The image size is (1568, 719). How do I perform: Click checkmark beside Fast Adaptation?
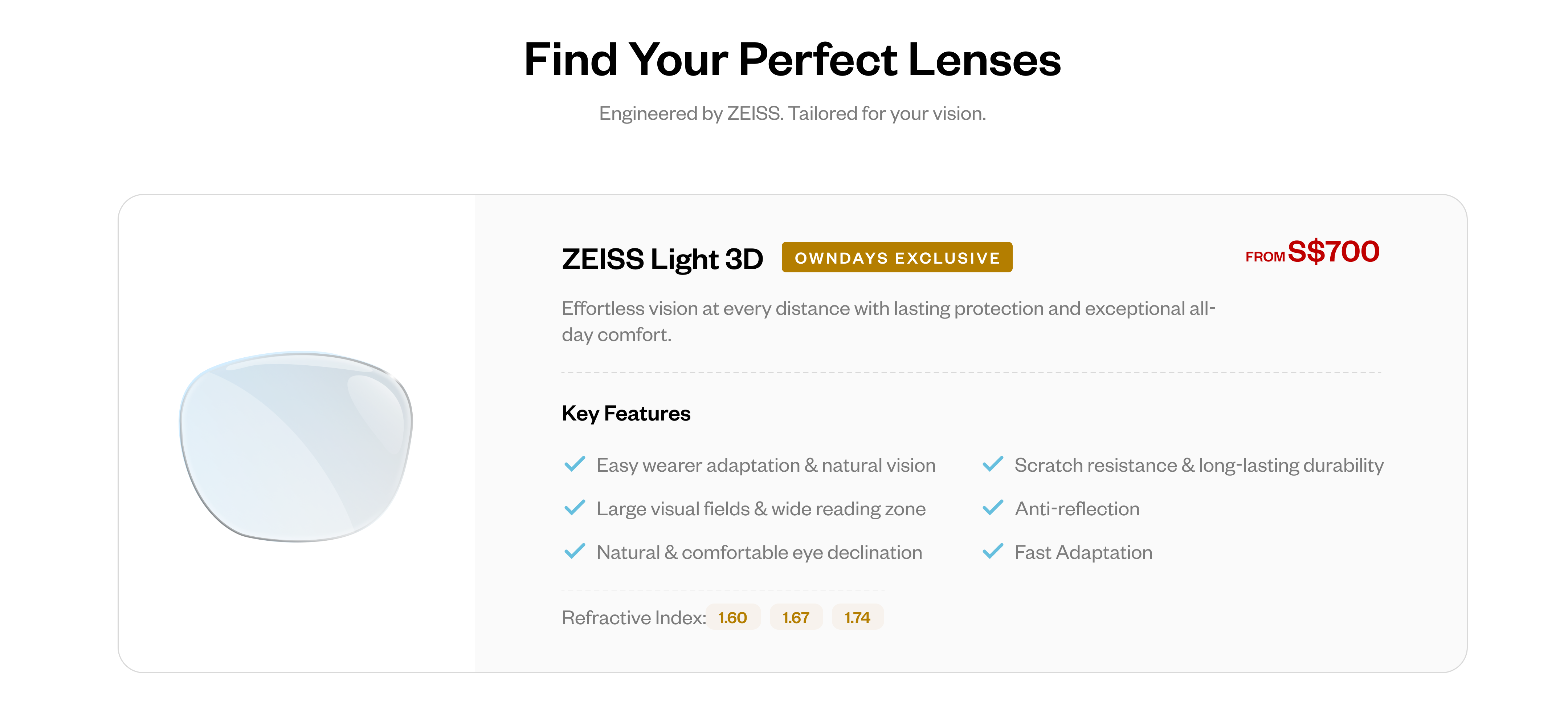993,552
